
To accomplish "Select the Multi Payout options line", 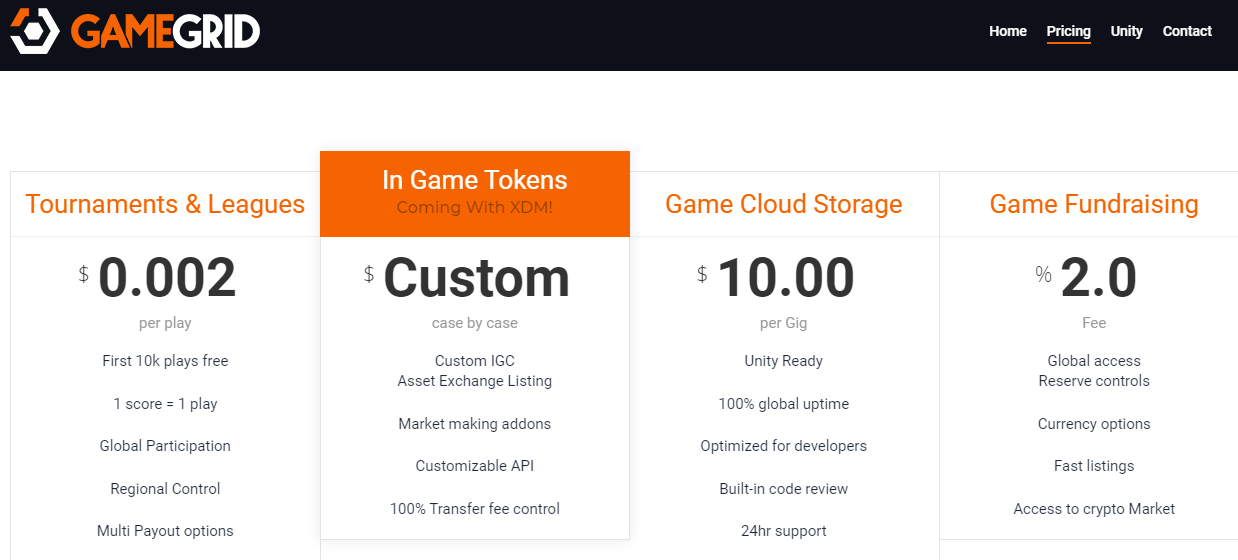I will [165, 531].
